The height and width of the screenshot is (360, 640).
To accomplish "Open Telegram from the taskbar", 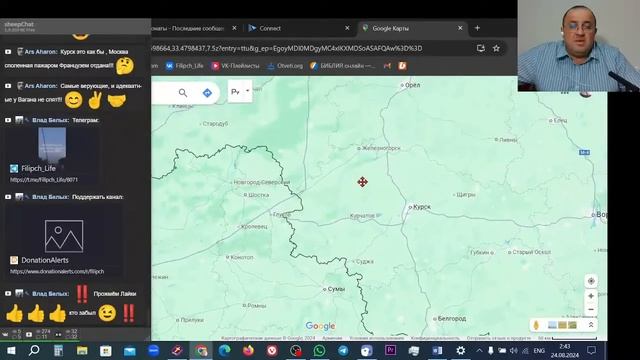I will click(x=343, y=351).
